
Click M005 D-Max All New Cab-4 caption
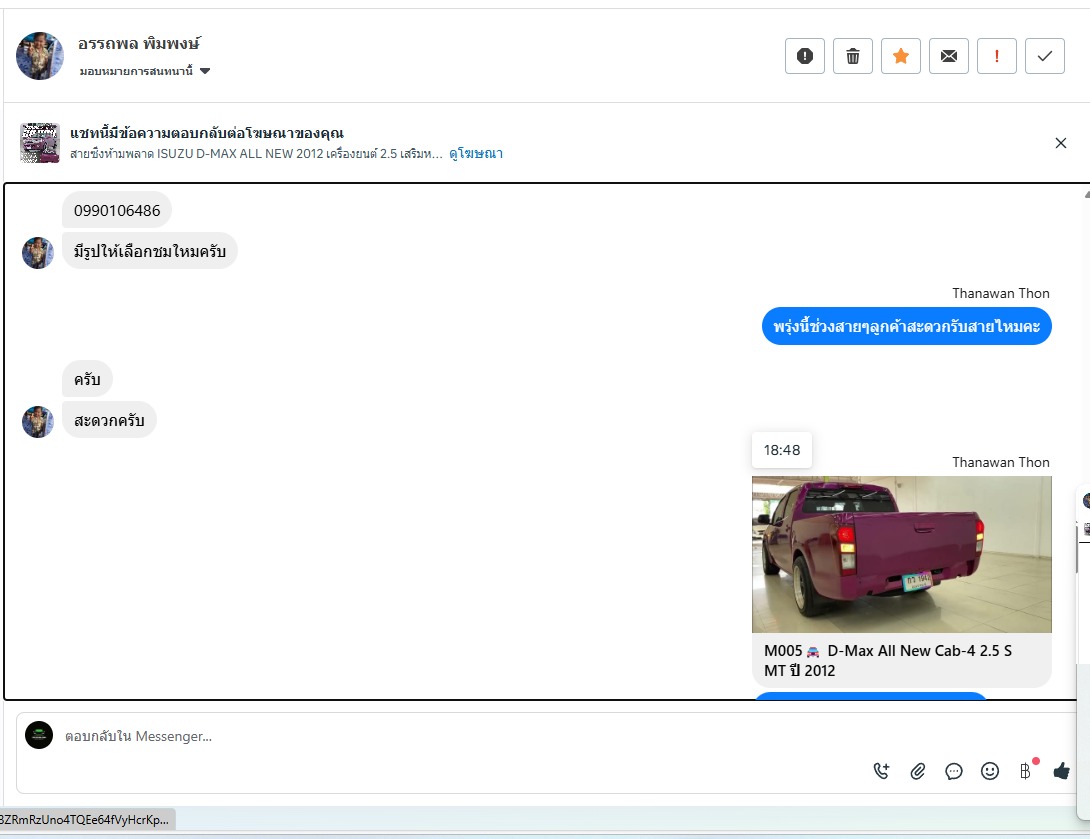click(888, 660)
